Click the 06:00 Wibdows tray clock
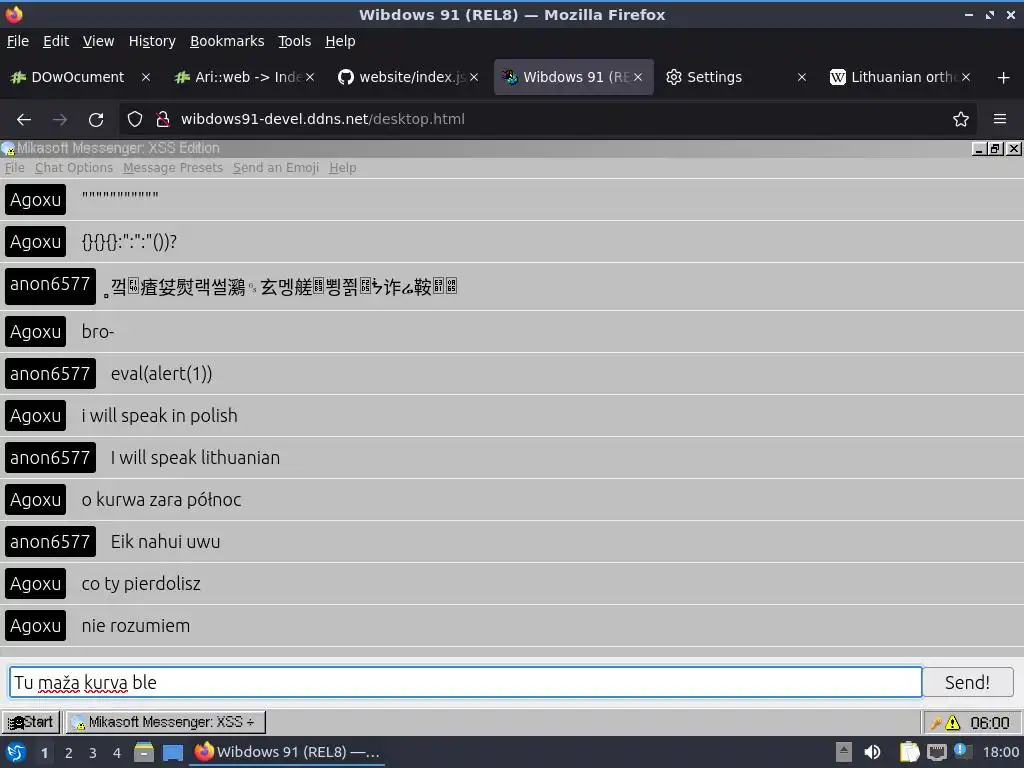 click(x=990, y=723)
